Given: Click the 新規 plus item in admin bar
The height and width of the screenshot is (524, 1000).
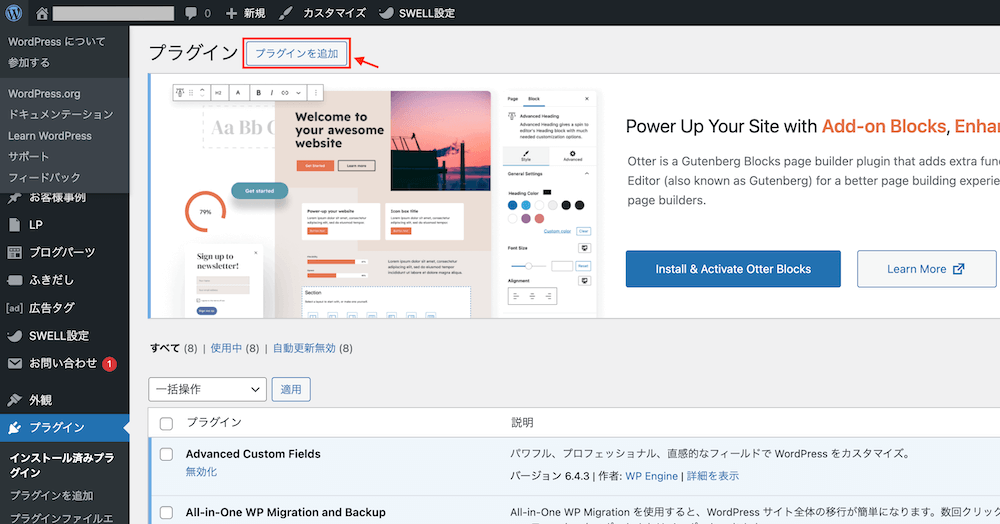Looking at the screenshot, I should 246,13.
